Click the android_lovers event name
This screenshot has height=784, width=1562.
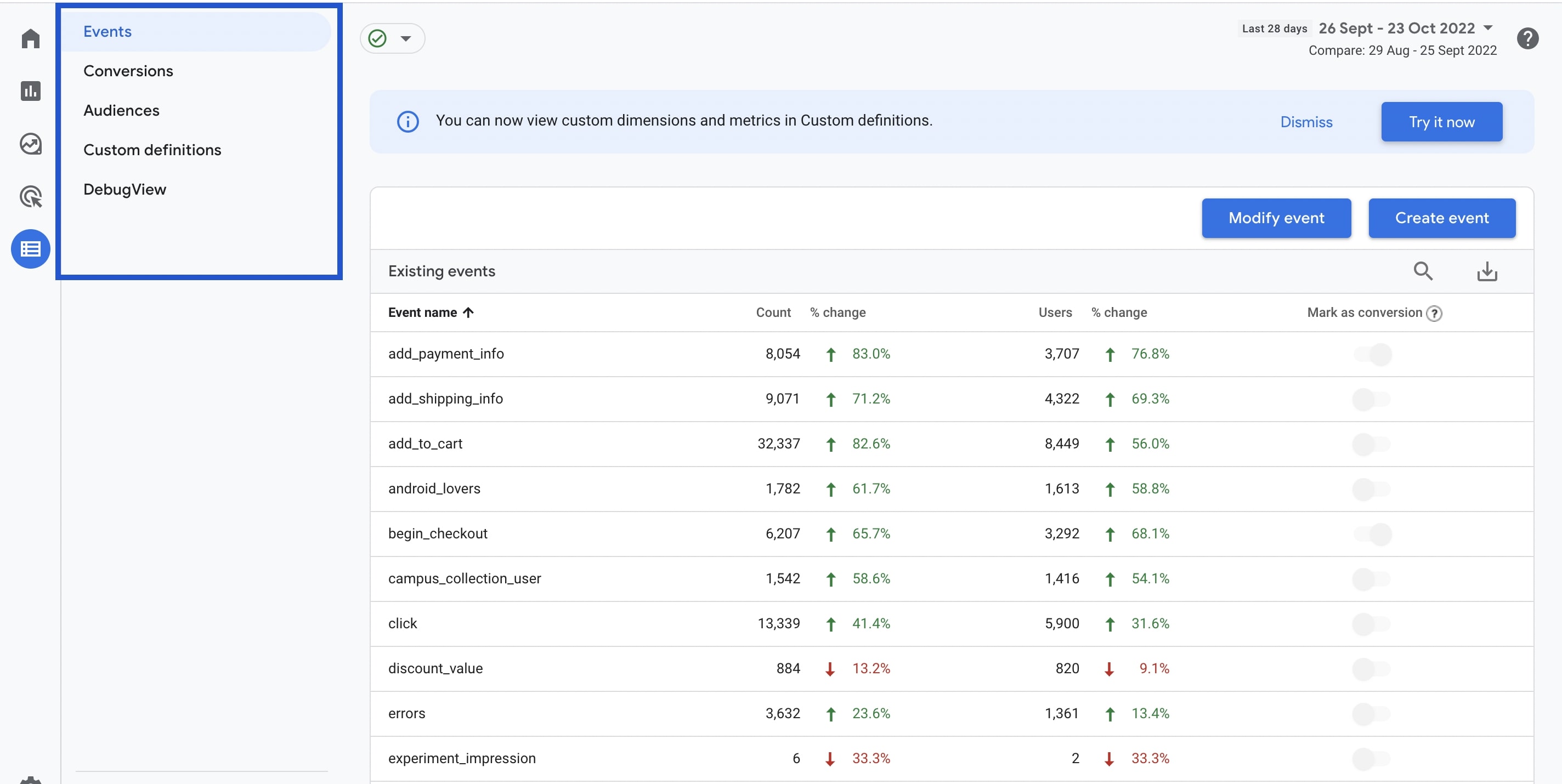pos(434,488)
